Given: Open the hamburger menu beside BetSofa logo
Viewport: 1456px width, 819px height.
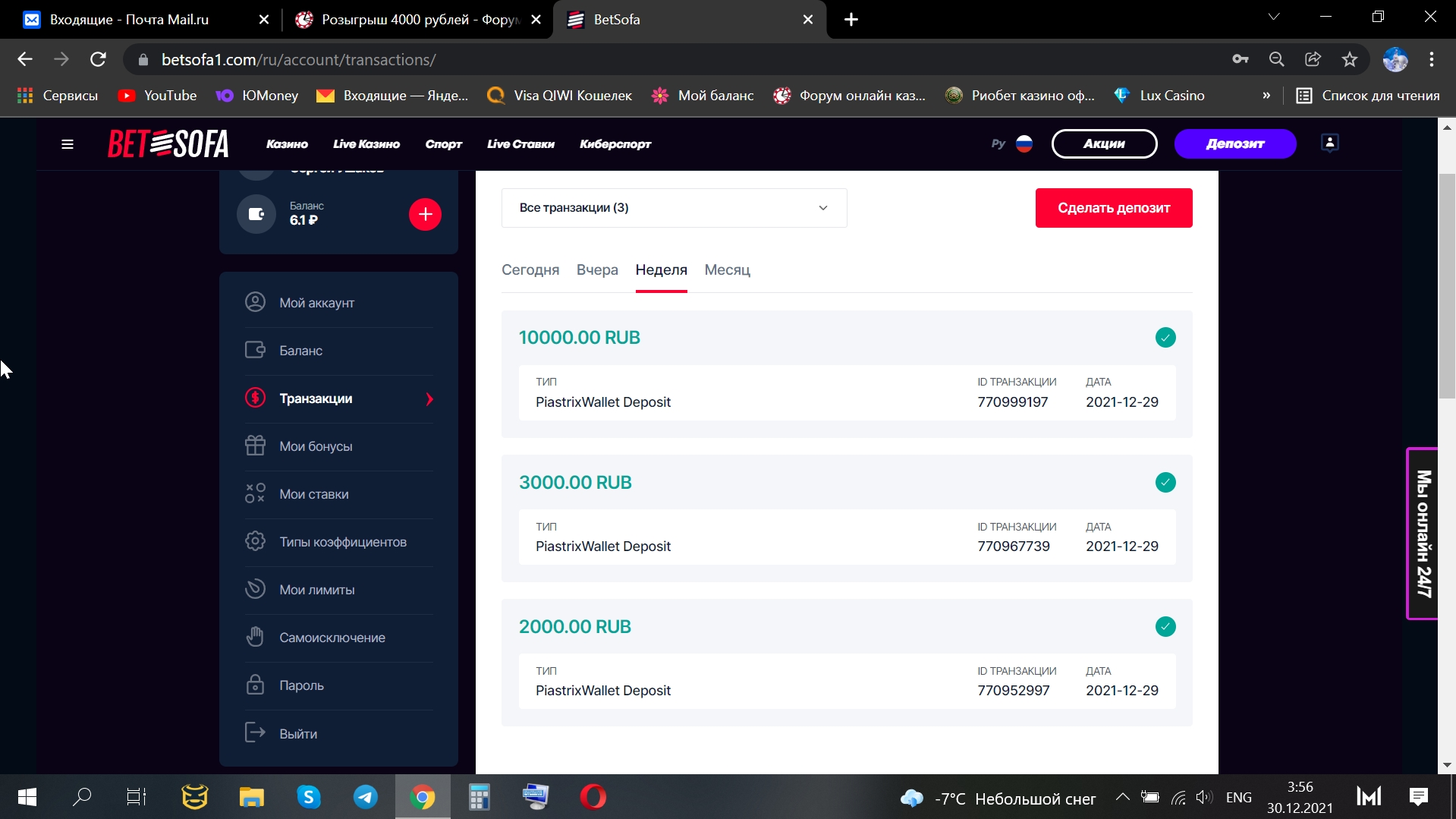Looking at the screenshot, I should pos(68,144).
